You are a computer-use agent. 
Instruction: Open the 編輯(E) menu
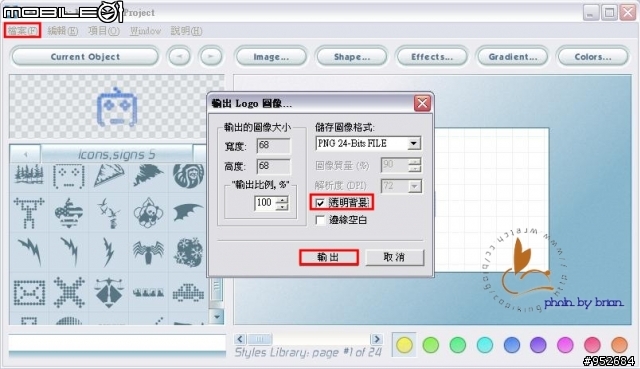62,31
